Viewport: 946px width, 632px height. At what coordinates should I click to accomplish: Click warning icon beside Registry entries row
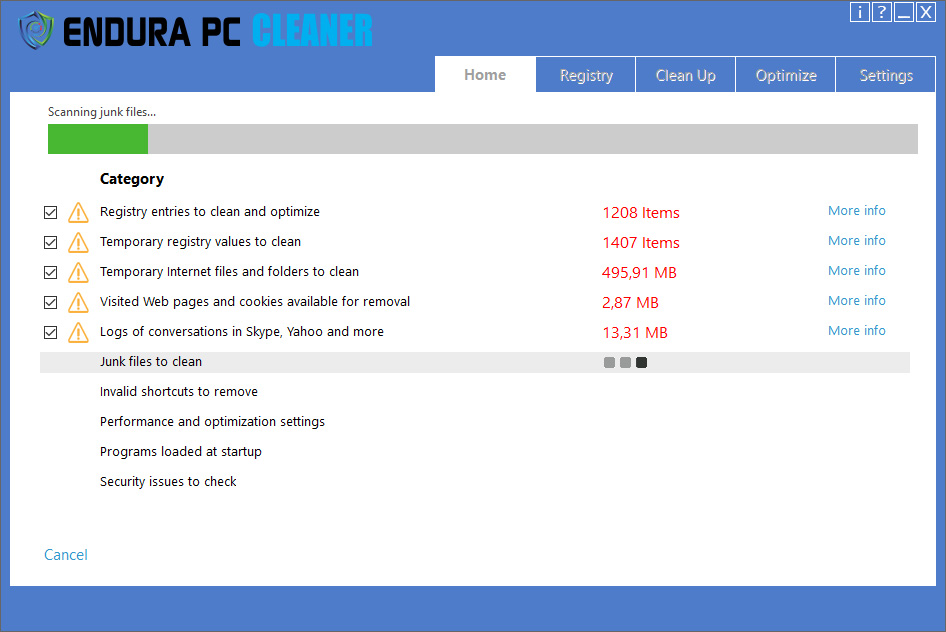(x=78, y=213)
